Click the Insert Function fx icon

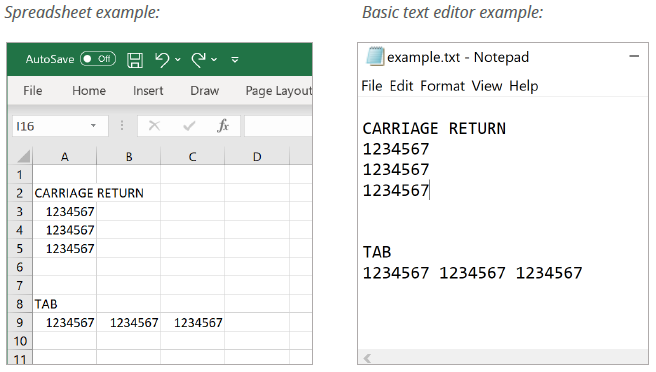point(223,126)
